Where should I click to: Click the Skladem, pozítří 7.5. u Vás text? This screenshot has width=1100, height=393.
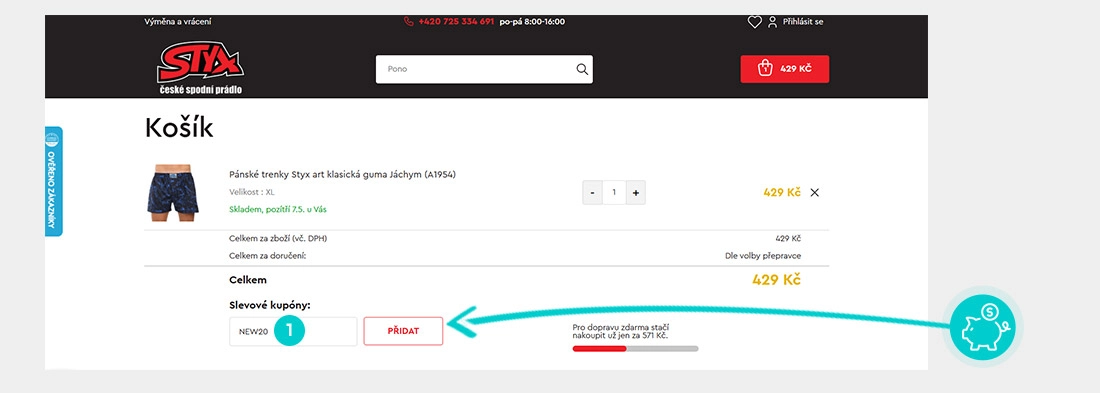tap(278, 209)
